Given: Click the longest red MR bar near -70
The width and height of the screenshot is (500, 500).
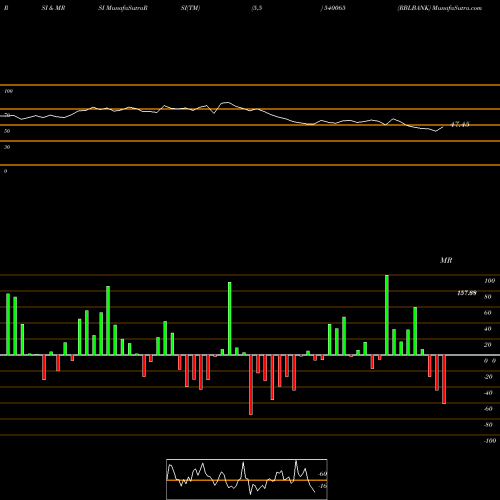Looking at the screenshot, I should pos(251,385).
